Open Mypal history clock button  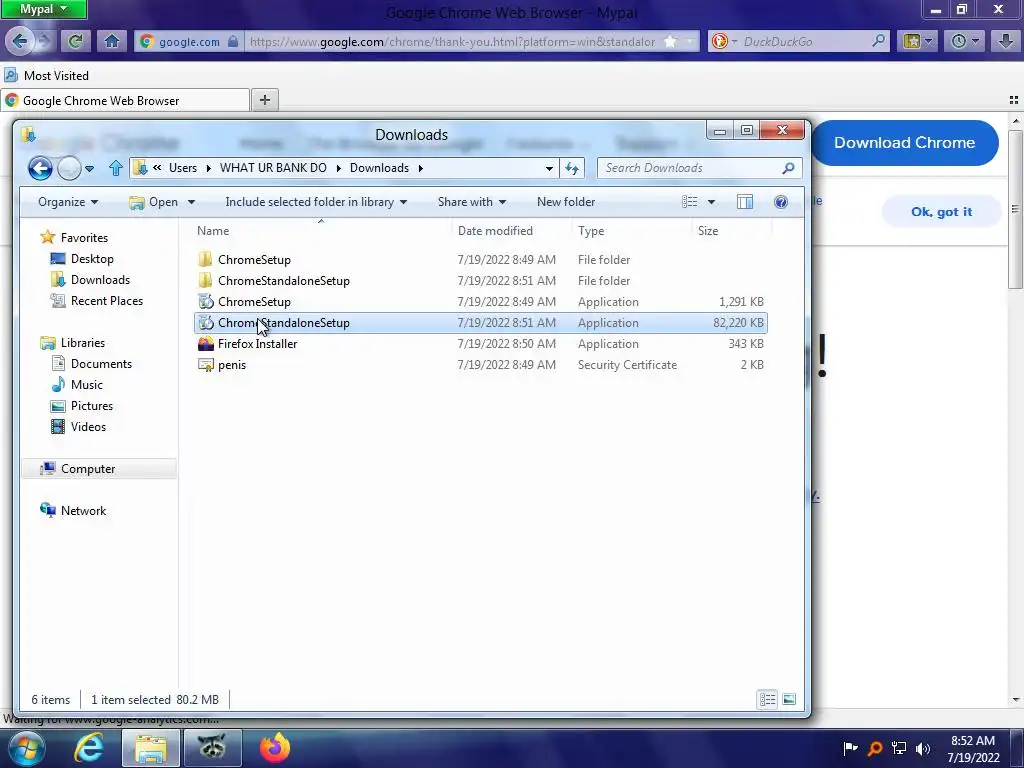pos(964,42)
